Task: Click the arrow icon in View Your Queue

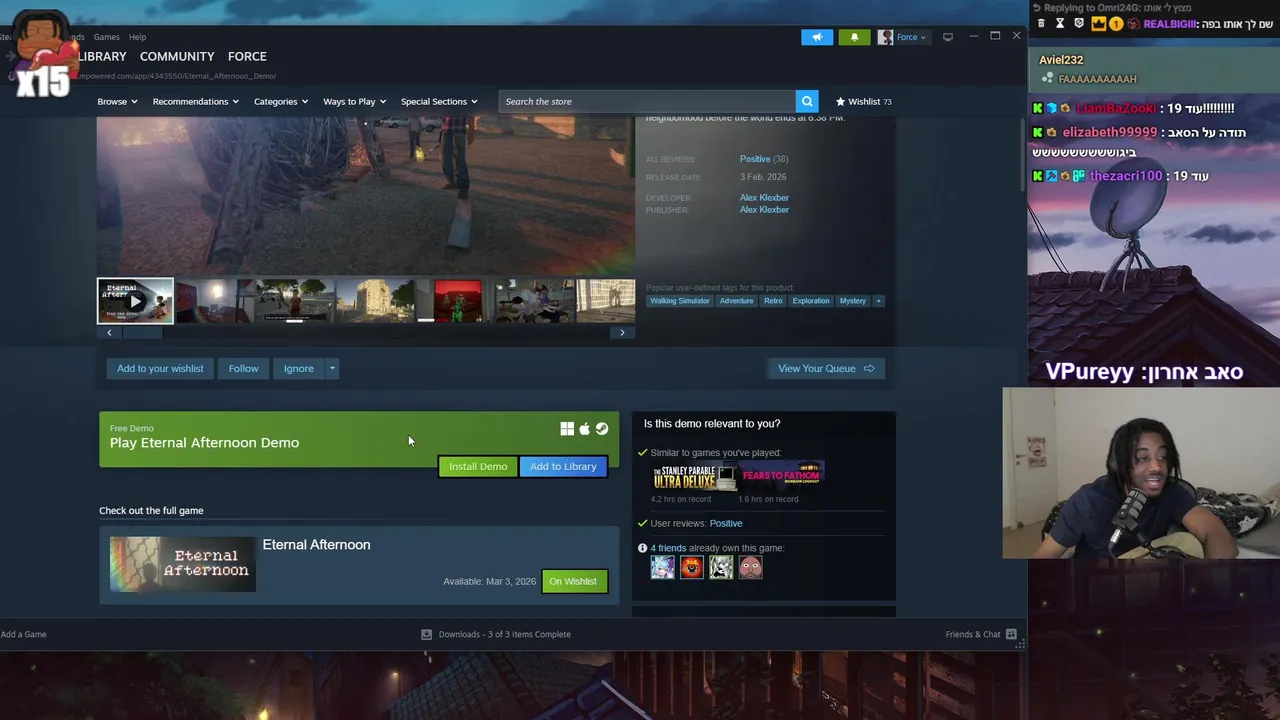Action: (869, 369)
